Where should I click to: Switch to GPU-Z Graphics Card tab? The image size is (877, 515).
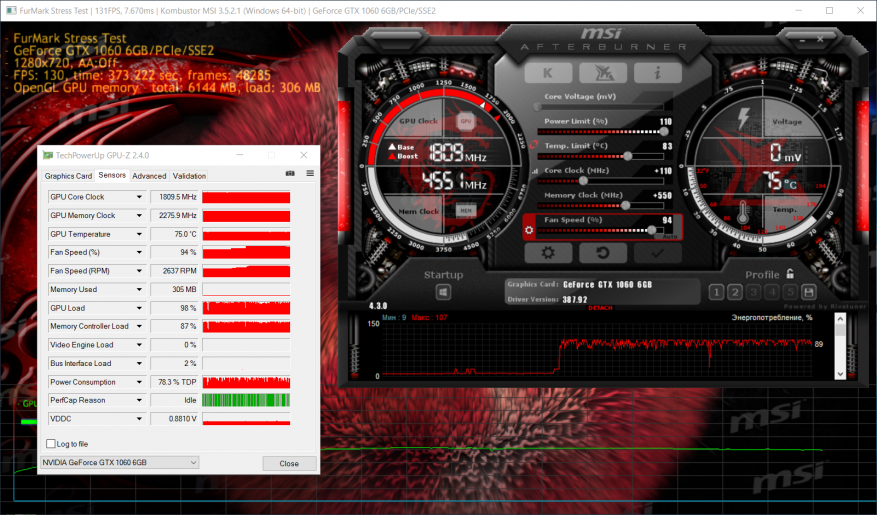pyautogui.click(x=68, y=176)
